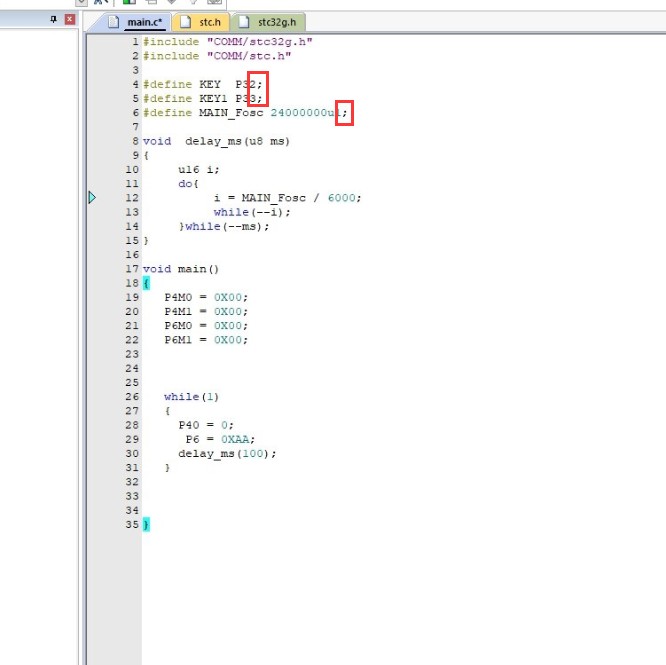Image resolution: width=666 pixels, height=665 pixels.
Task: Click the highlighted closing brace on line 35
Action: click(146, 524)
